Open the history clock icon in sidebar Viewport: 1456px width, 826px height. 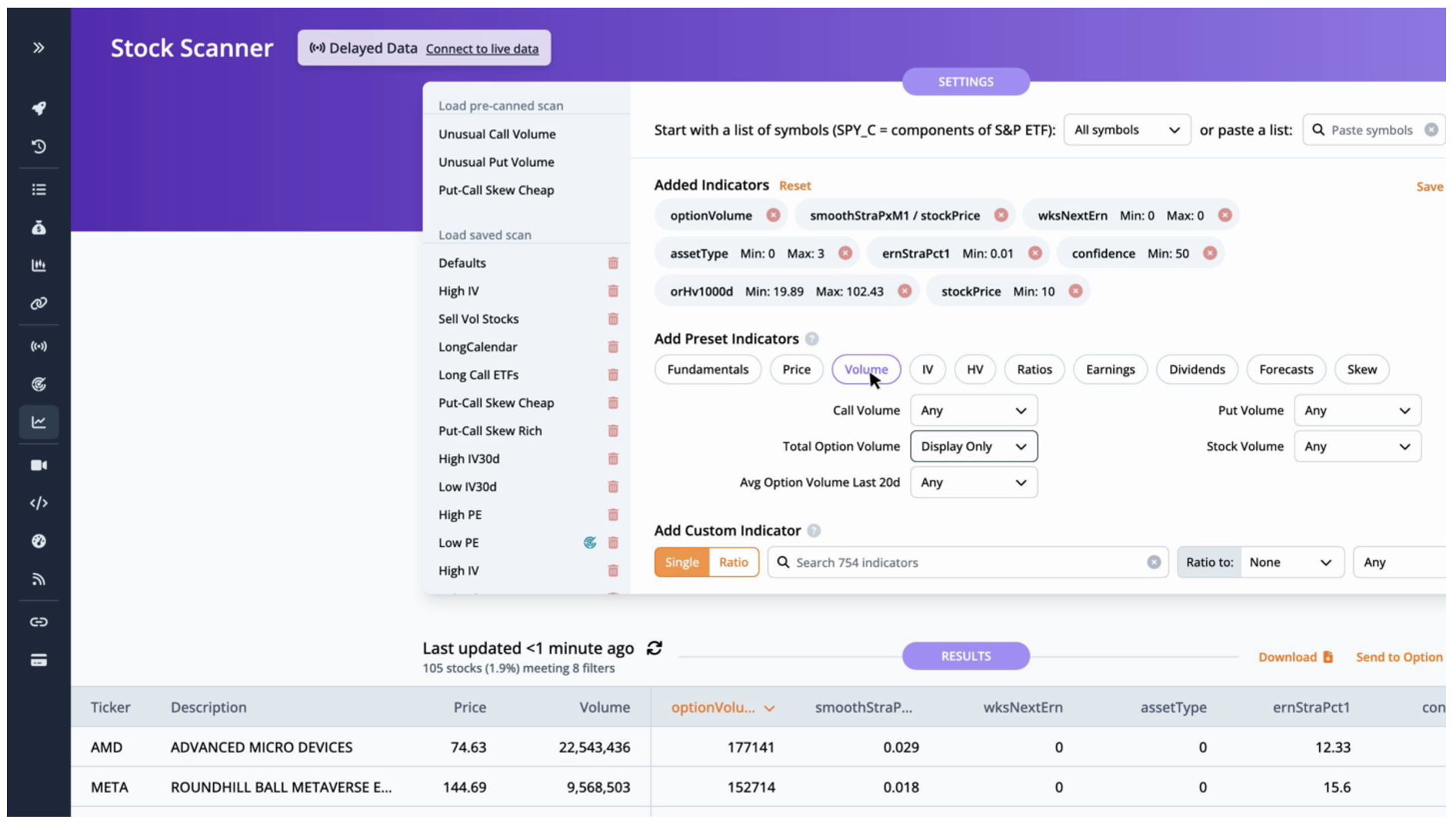[38, 146]
